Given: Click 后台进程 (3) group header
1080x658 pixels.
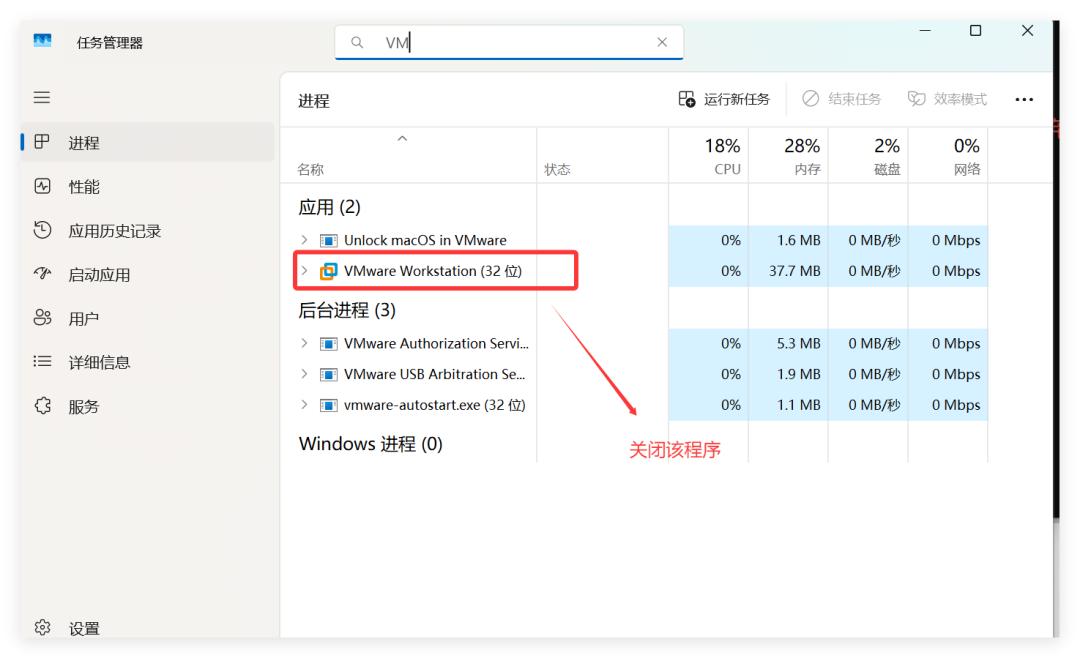Looking at the screenshot, I should click(x=346, y=310).
